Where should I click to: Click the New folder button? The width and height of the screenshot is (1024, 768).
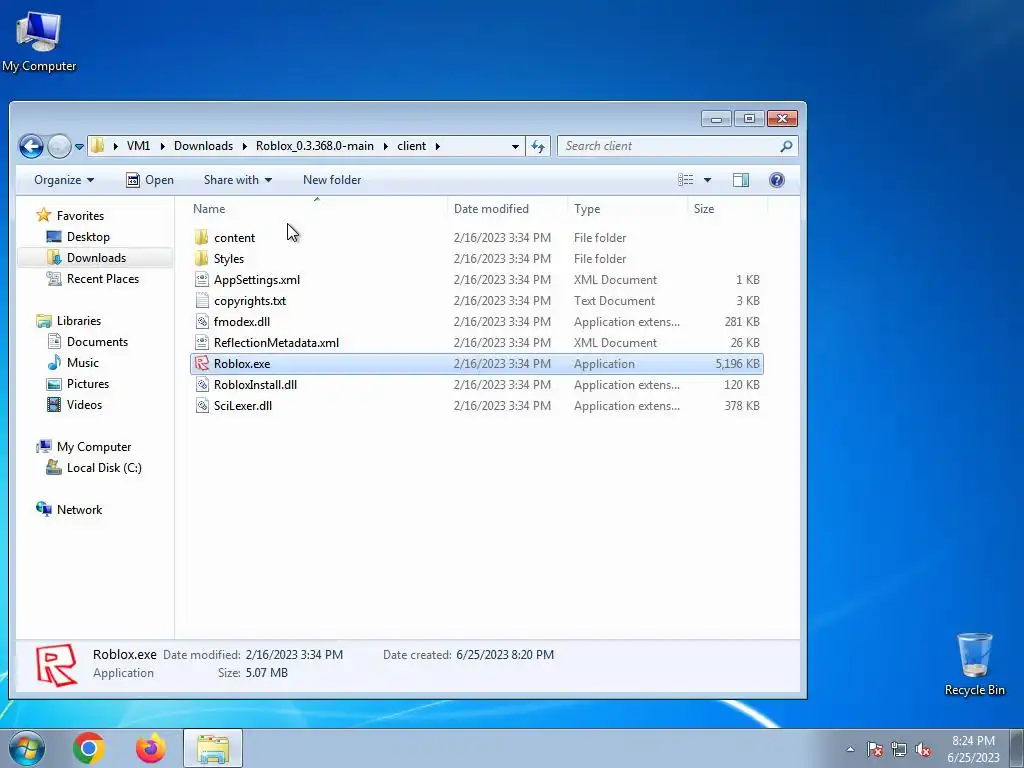[332, 180]
